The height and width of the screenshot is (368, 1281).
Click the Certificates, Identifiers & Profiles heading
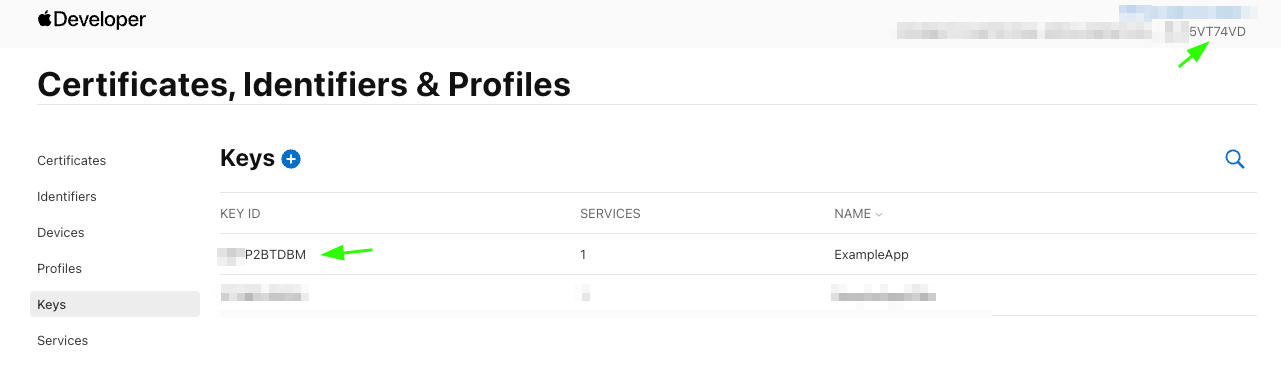coord(304,84)
